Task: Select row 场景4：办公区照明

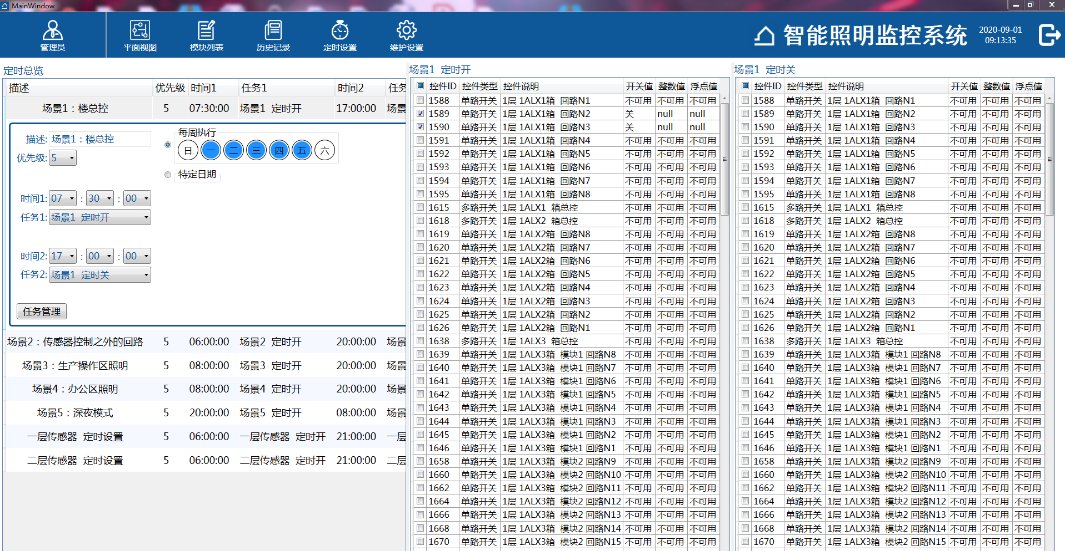Action: tap(206, 389)
